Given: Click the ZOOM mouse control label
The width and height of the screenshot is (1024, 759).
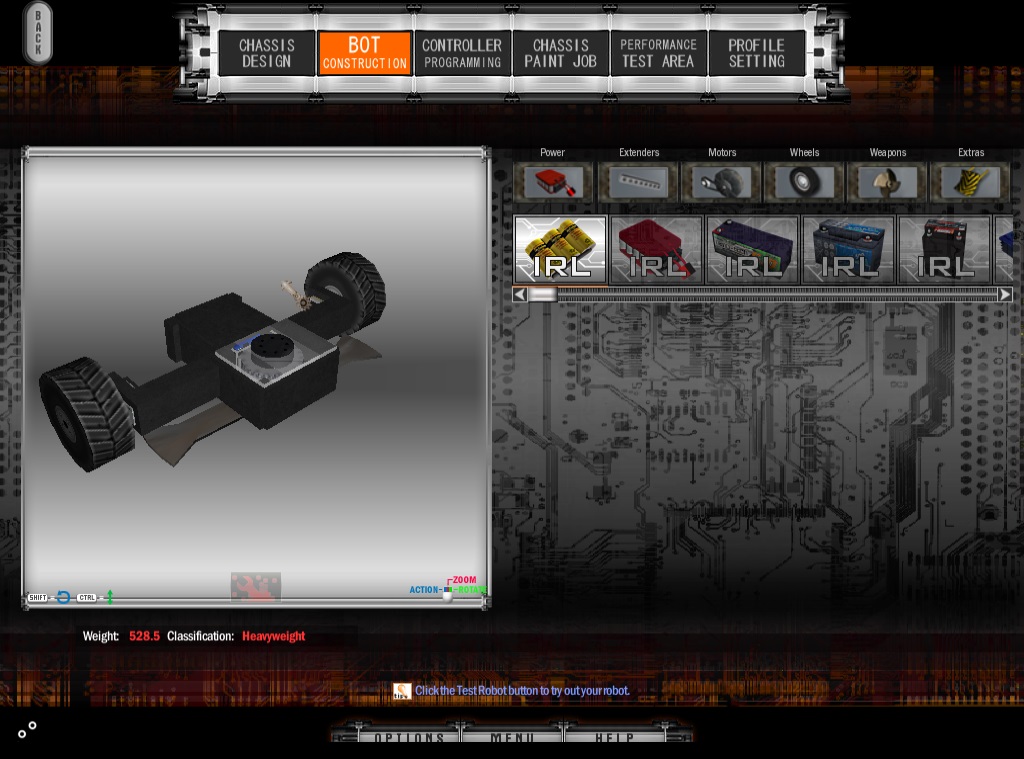Looking at the screenshot, I should [464, 580].
